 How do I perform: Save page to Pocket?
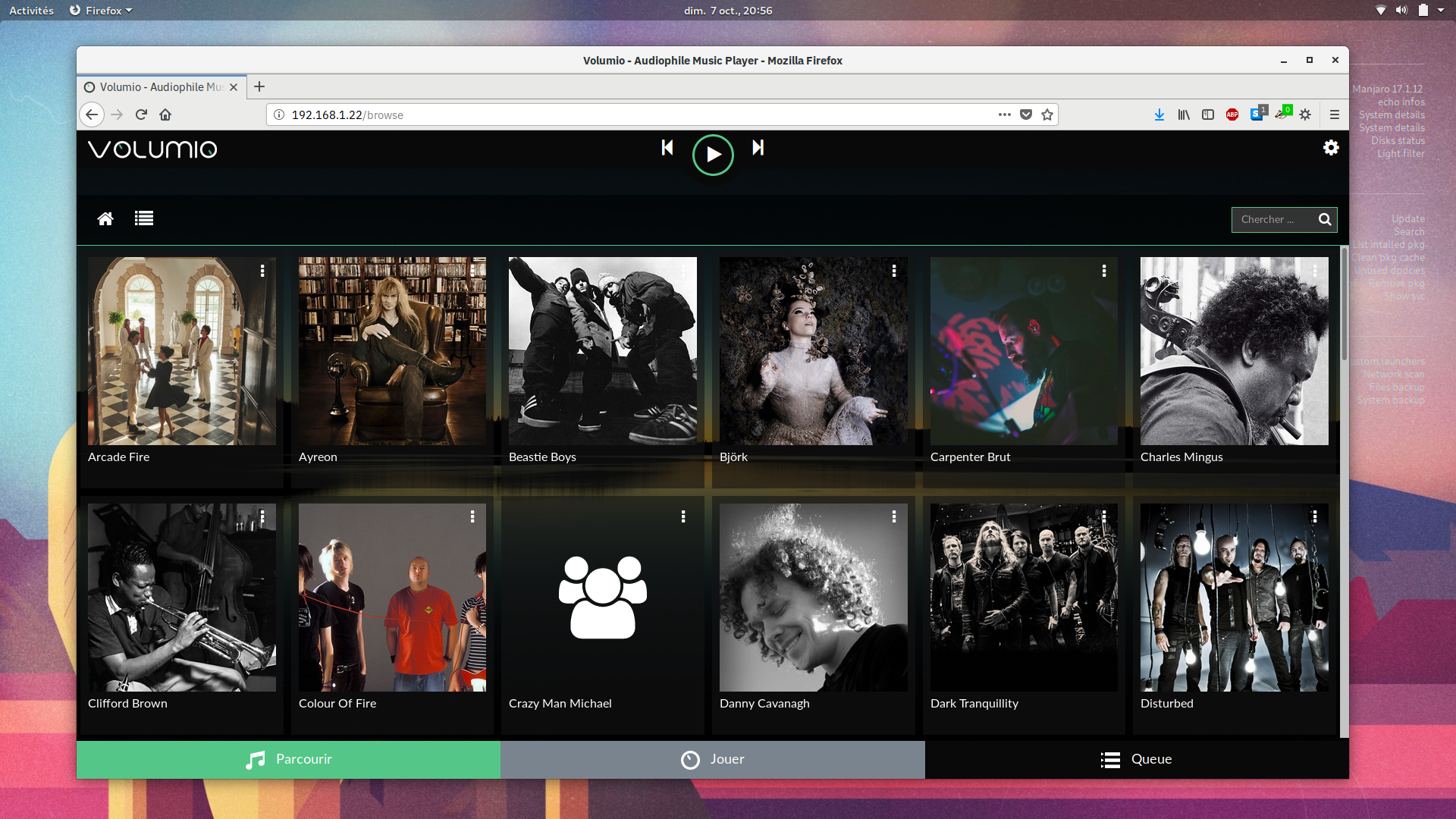click(1026, 115)
